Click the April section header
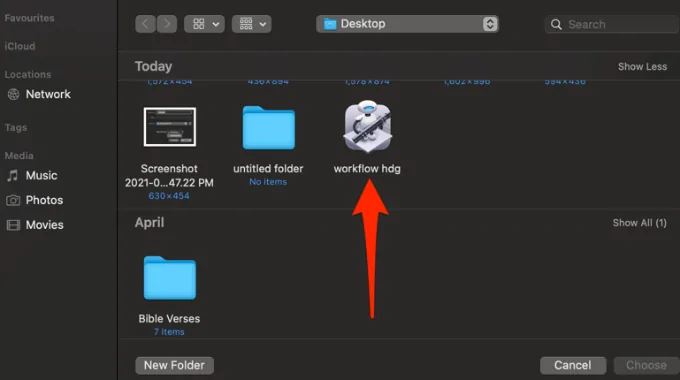 149,223
